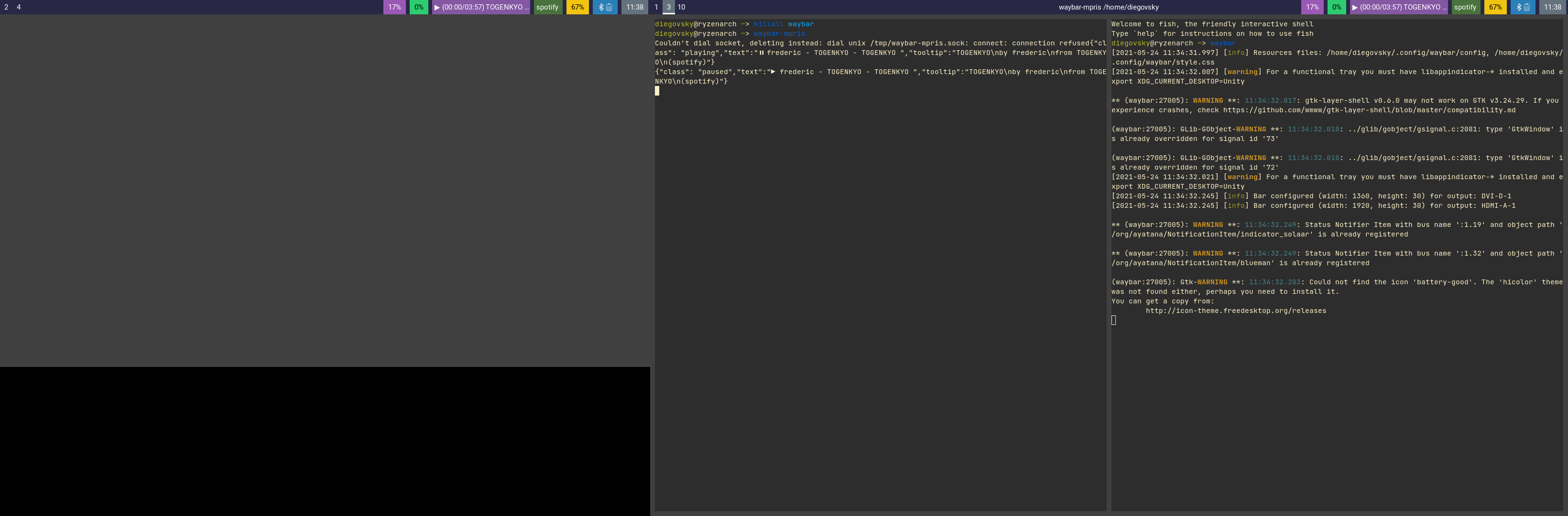
Task: Click the spotify player label on left bar
Action: click(x=547, y=7)
